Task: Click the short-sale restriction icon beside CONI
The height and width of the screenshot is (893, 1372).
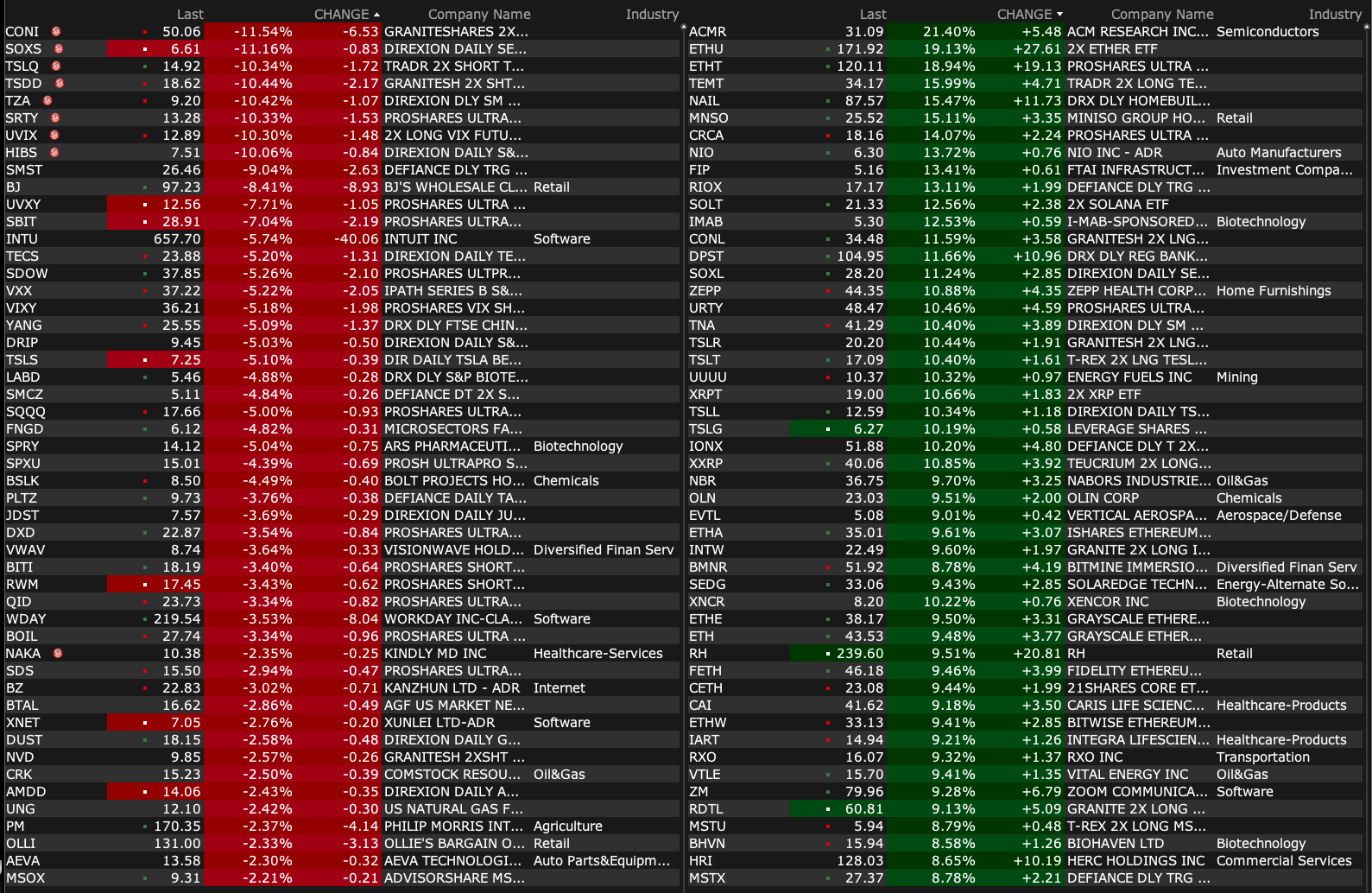Action: [x=56, y=32]
